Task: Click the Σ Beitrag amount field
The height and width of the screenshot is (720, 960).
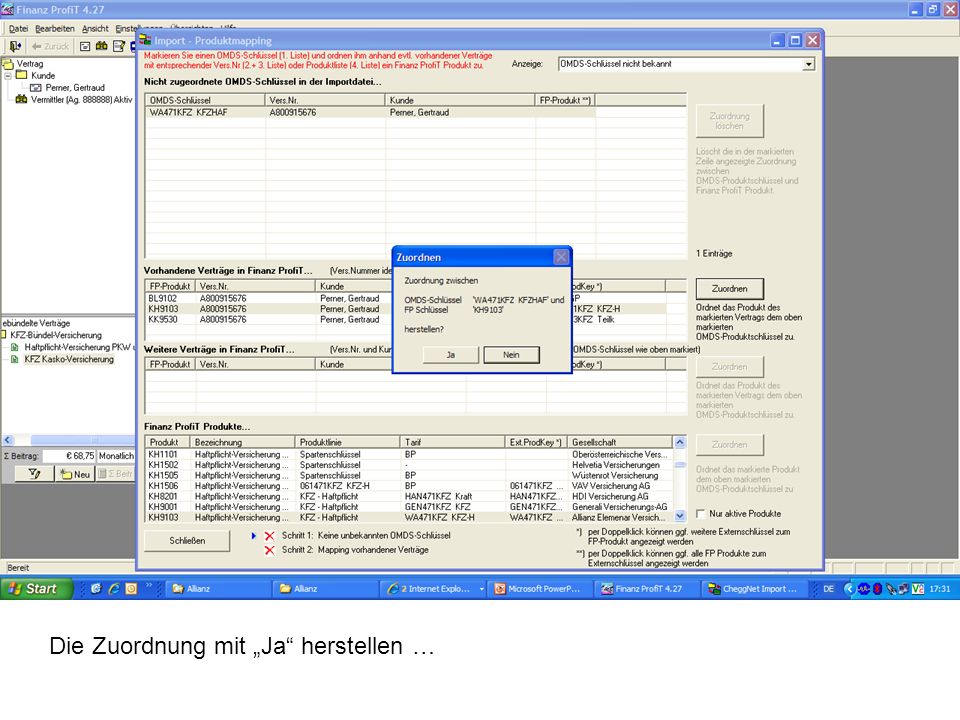Action: 69,456
